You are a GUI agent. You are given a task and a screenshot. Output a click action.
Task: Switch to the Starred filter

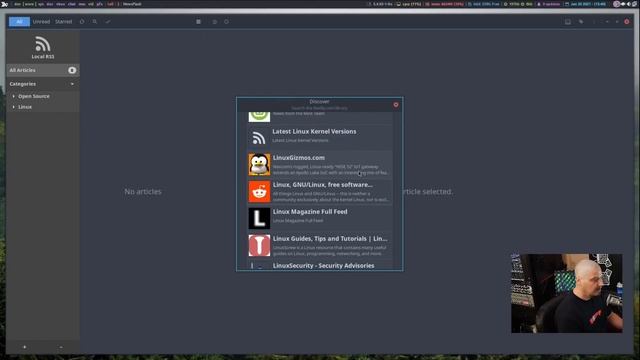[x=64, y=22]
